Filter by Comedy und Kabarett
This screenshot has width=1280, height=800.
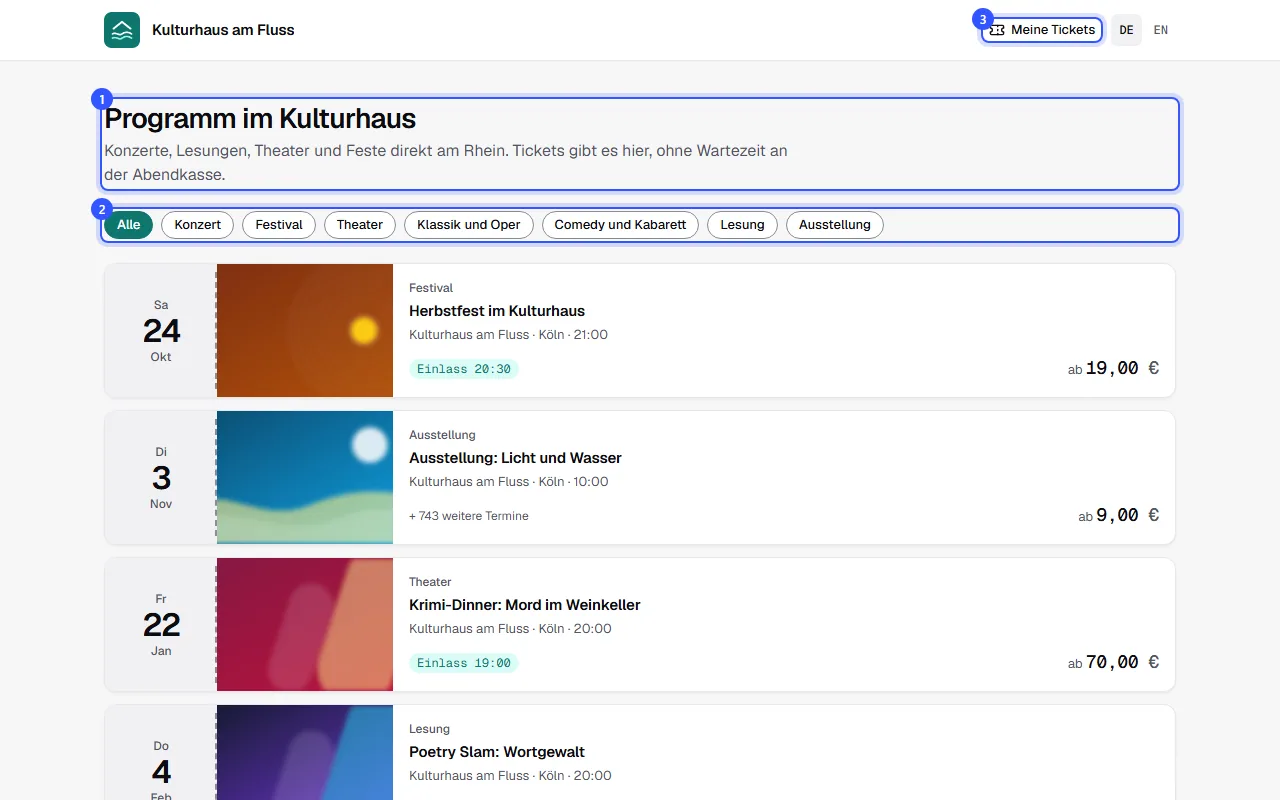(620, 225)
